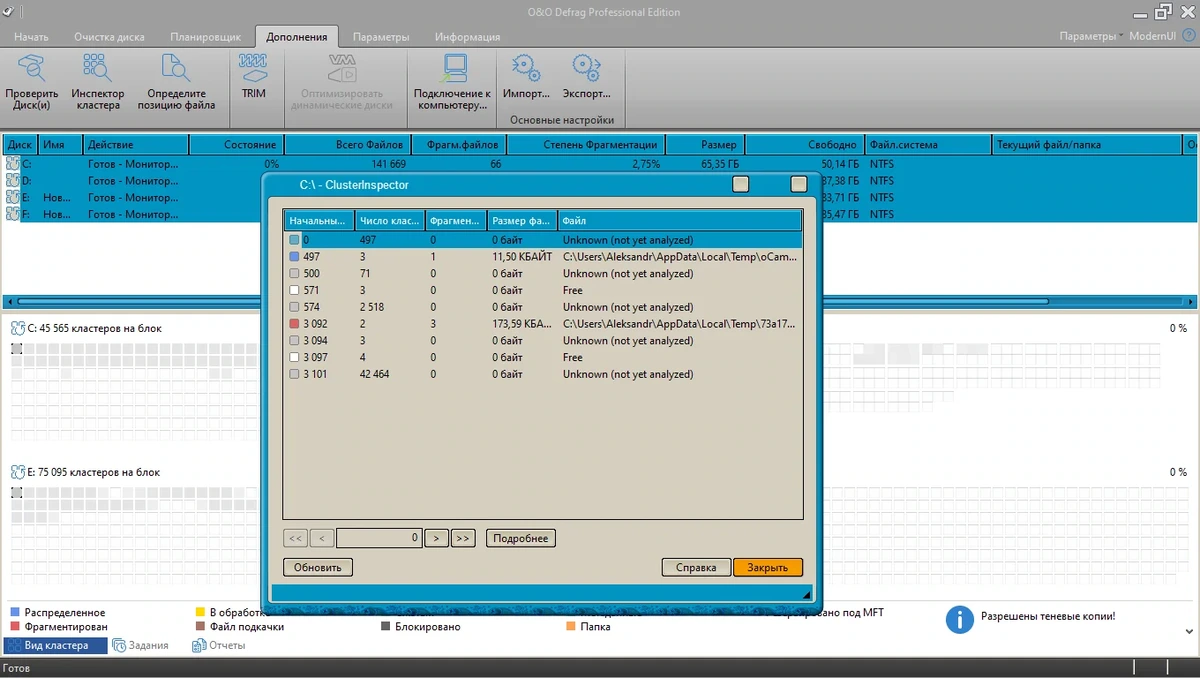This screenshot has height=678, width=1200.
Task: Click the Справка button
Action: click(696, 567)
